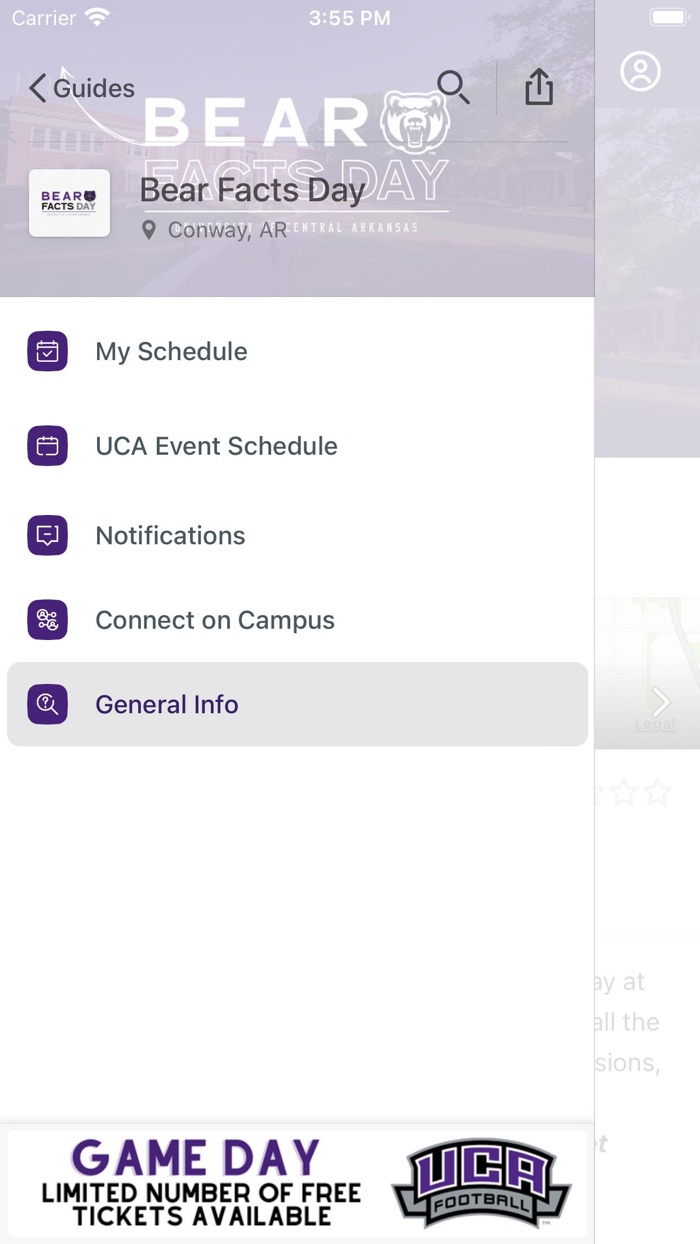Tap the Connect on Campus network icon
The height and width of the screenshot is (1244, 700).
coord(47,620)
